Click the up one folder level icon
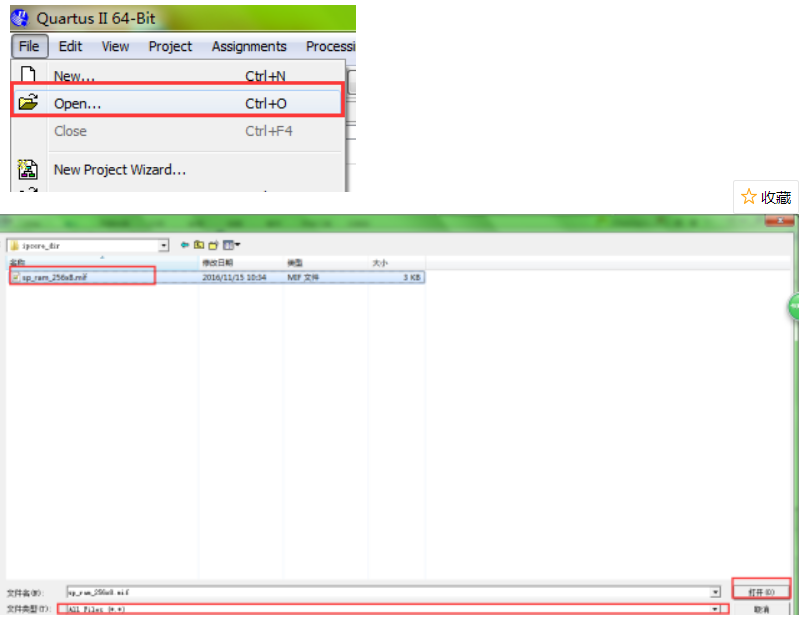Image resolution: width=805 pixels, height=622 pixels. (x=199, y=245)
